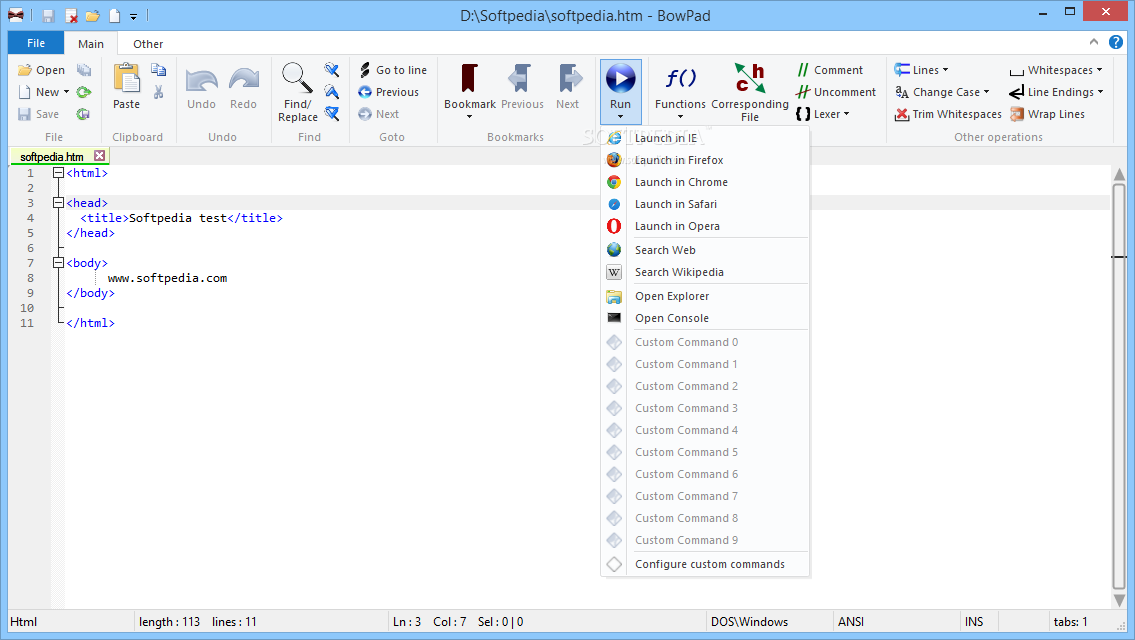
Task: Open the File ribbon tab
Action: tap(36, 43)
